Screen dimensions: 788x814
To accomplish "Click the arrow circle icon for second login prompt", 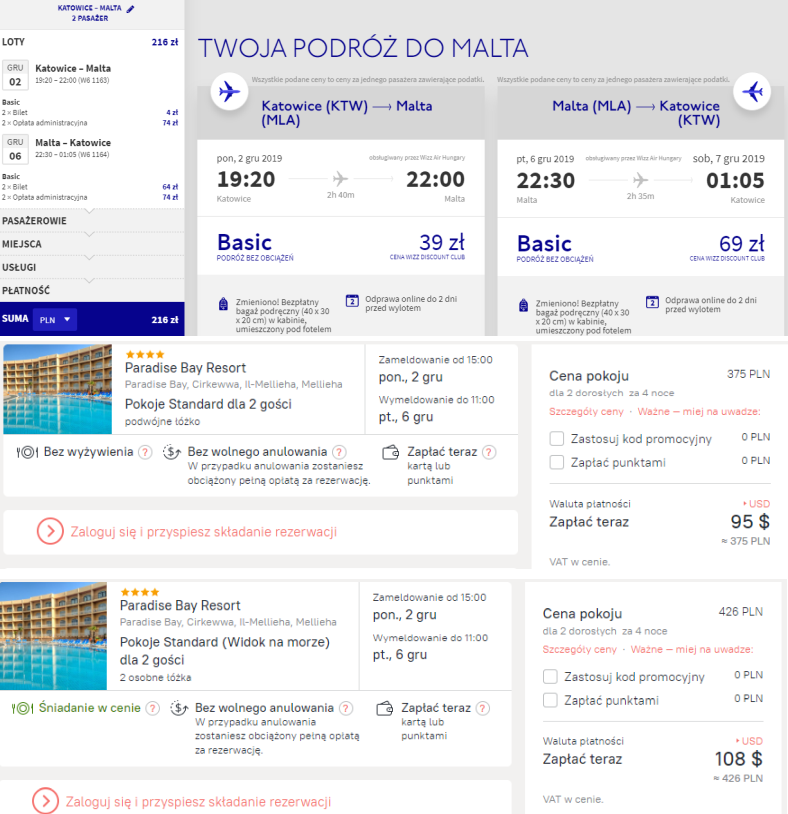I will [45, 801].
